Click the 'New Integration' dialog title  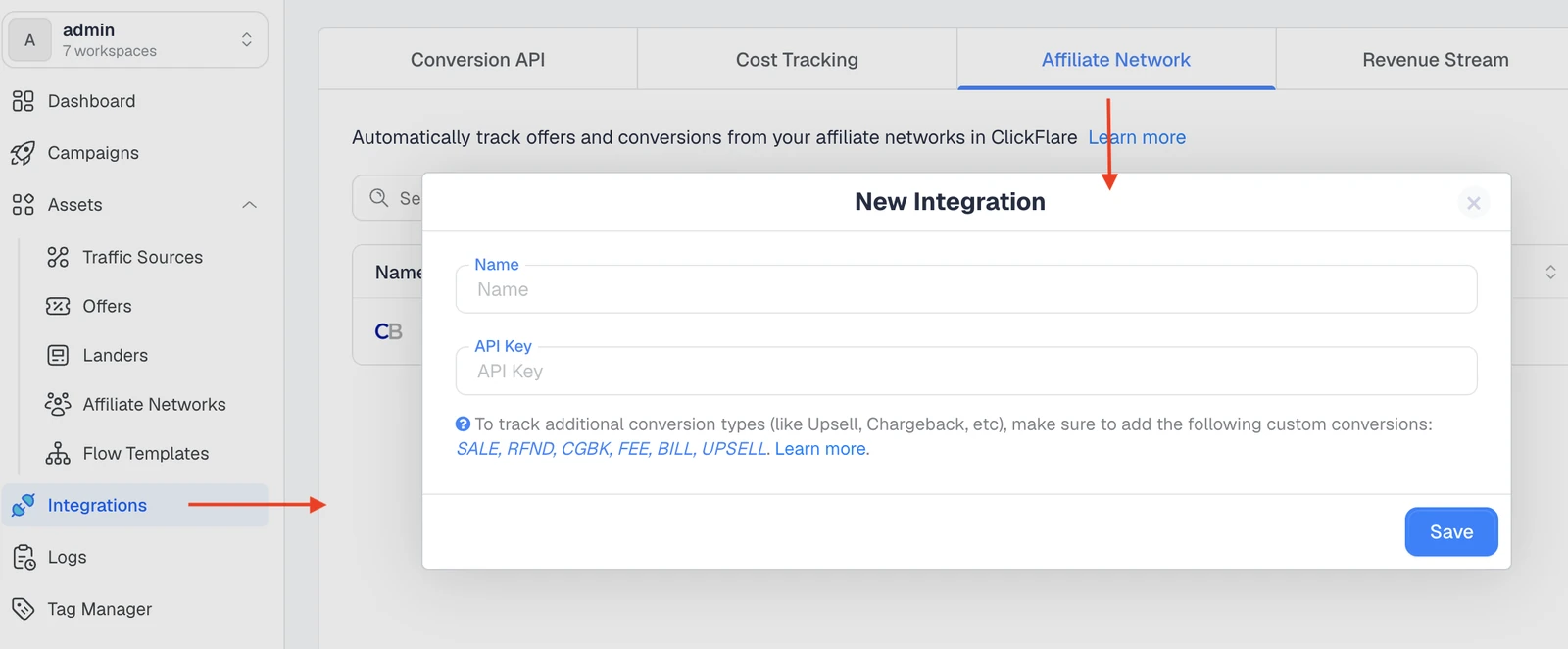click(950, 202)
